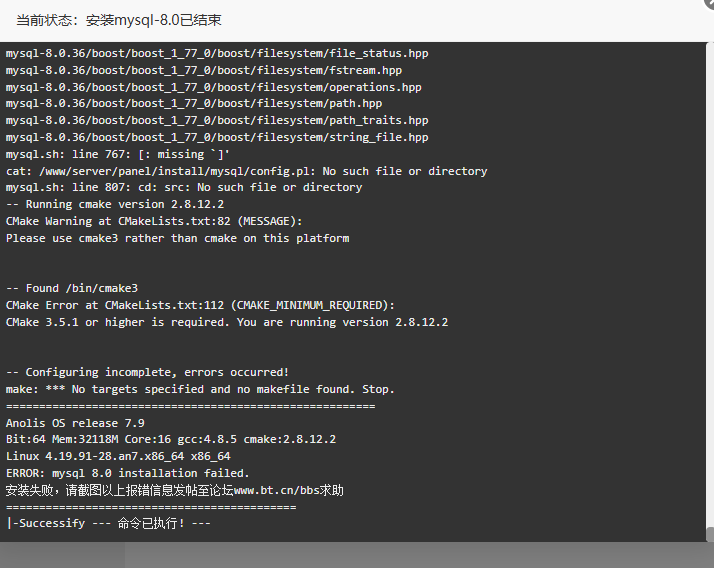Click the 'line 807: cd: src' error line

click(184, 188)
